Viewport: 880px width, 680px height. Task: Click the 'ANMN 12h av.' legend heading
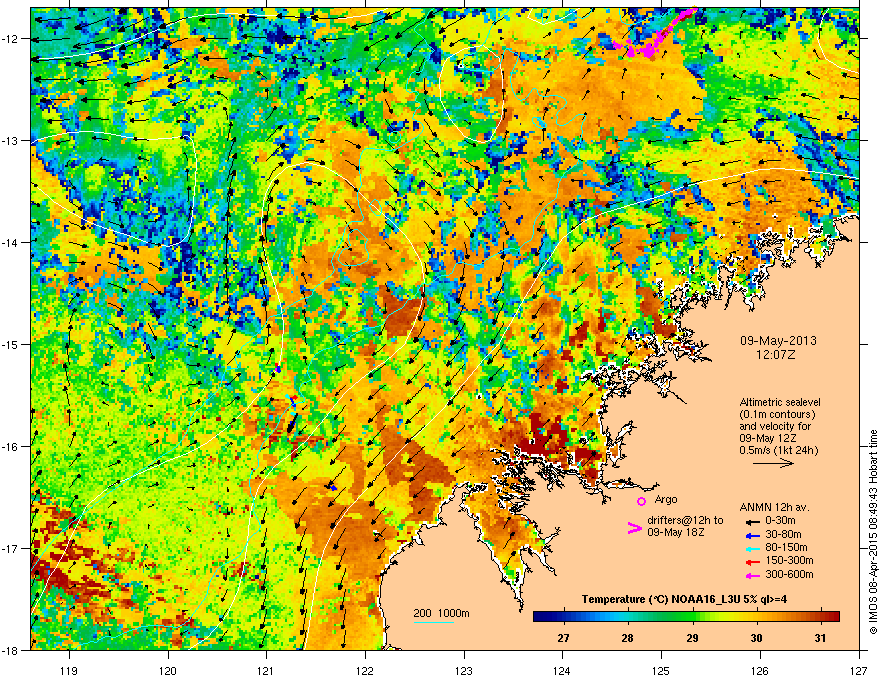(x=774, y=507)
